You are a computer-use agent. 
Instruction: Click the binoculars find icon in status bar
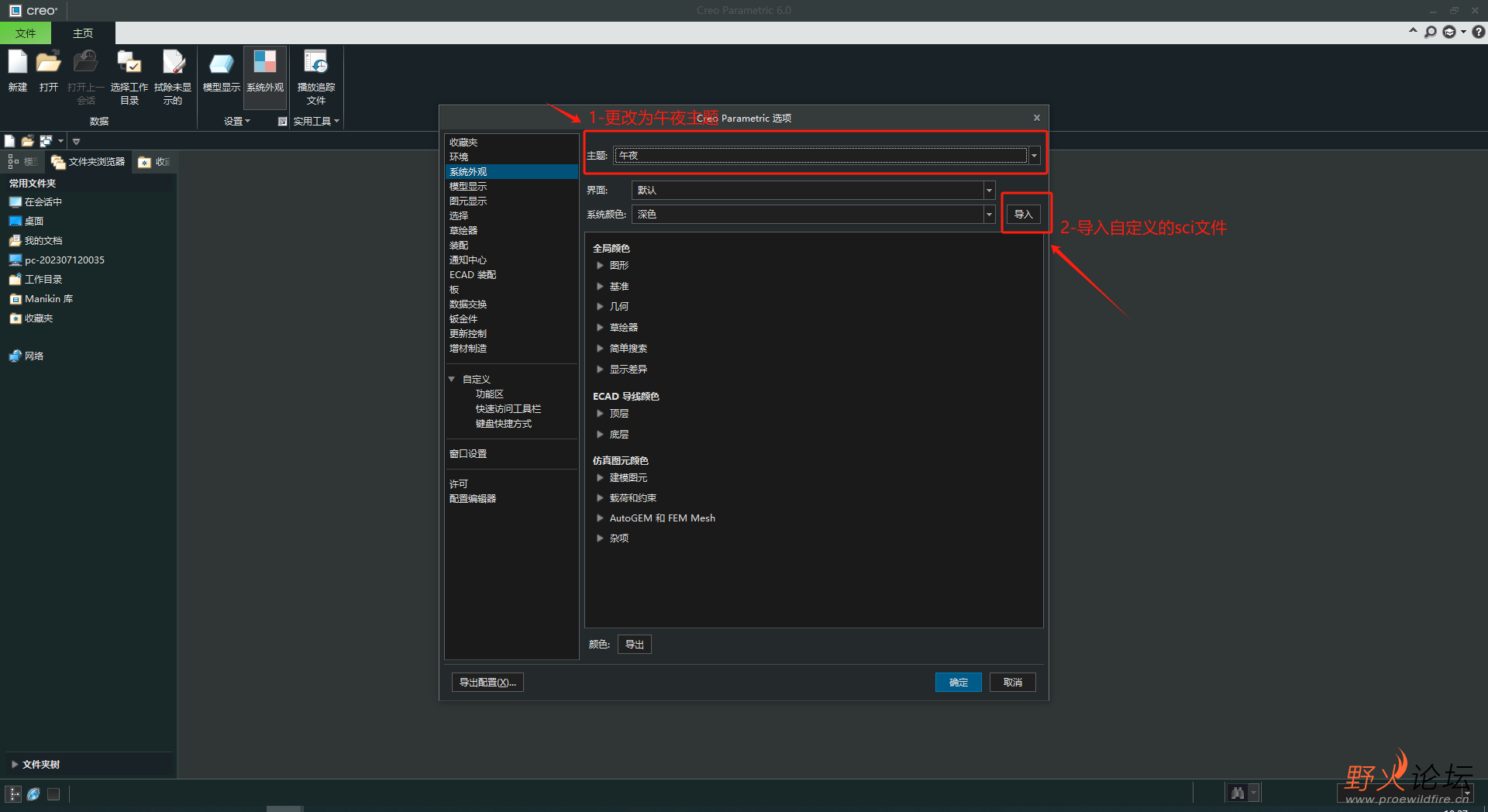[x=1238, y=793]
